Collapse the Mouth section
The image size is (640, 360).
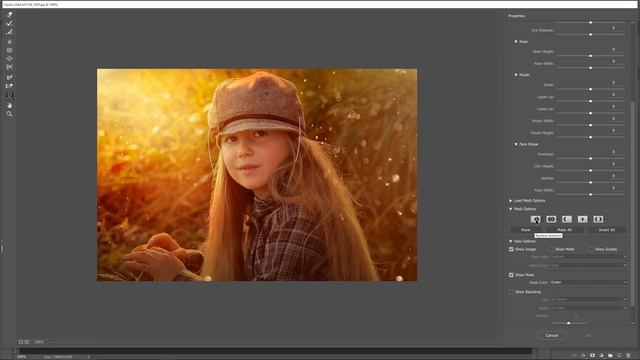516,75
